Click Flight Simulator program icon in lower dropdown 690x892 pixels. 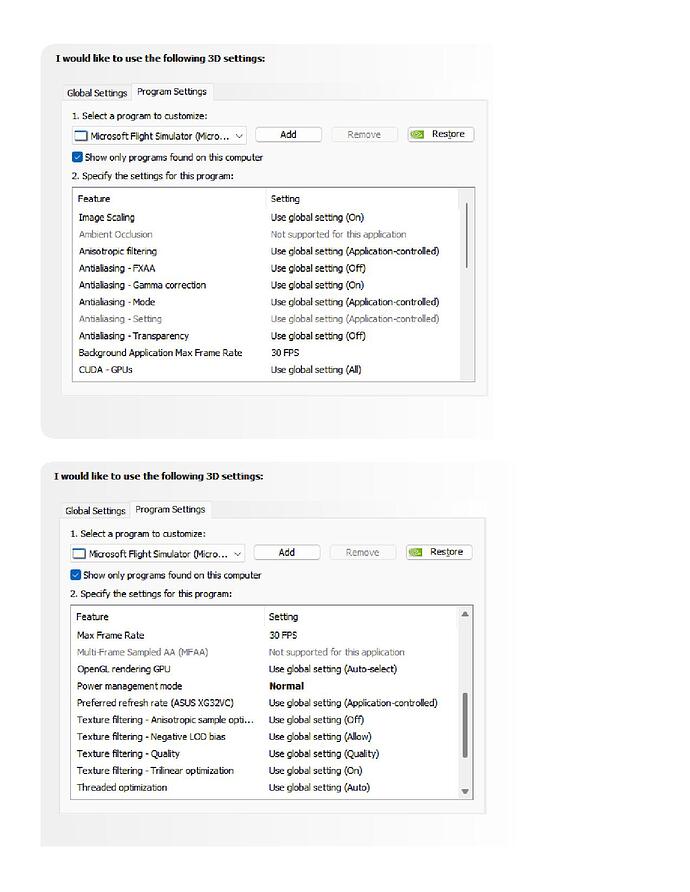[x=80, y=554]
